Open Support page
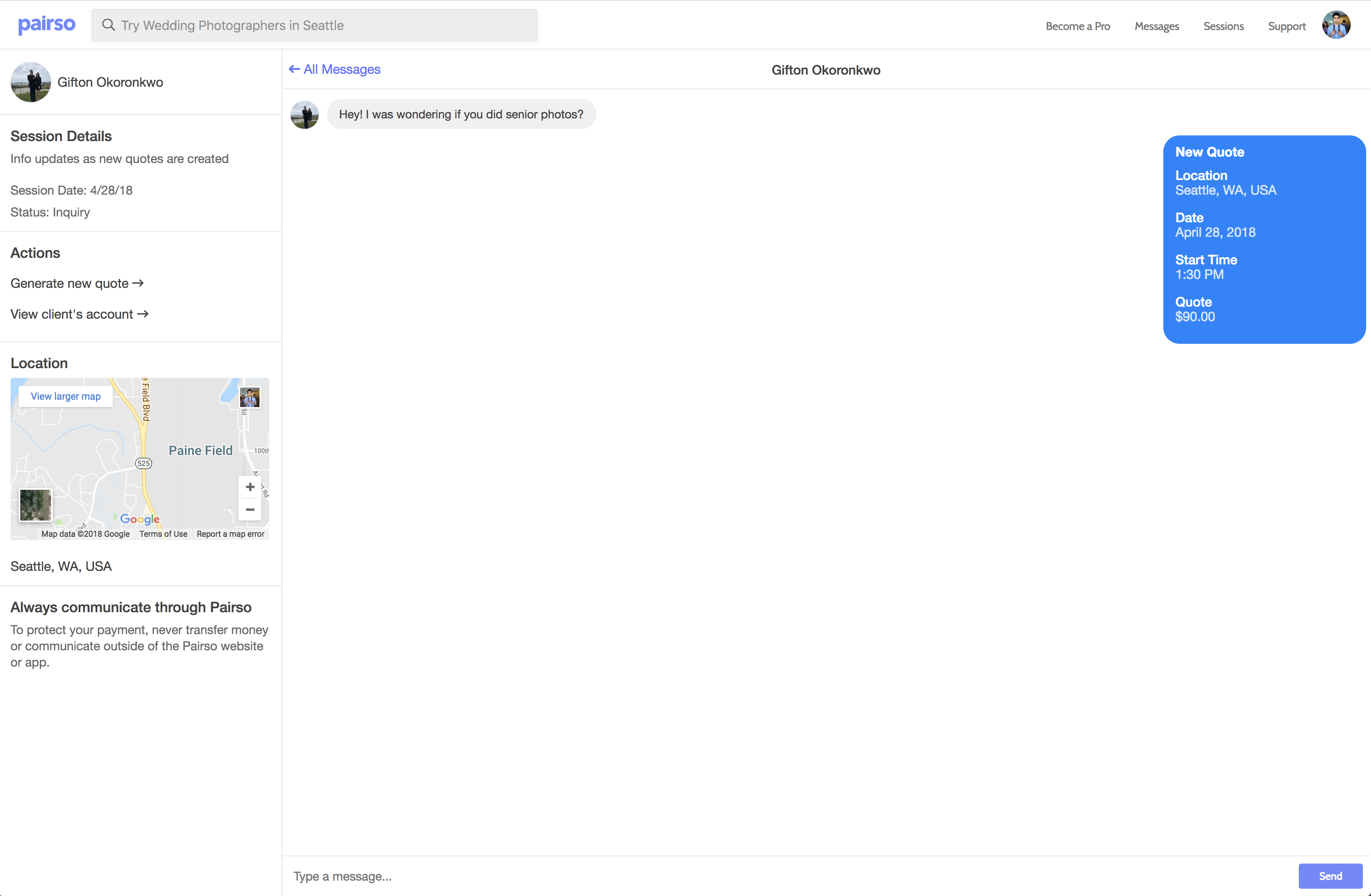The width and height of the screenshot is (1371, 896). [1286, 26]
